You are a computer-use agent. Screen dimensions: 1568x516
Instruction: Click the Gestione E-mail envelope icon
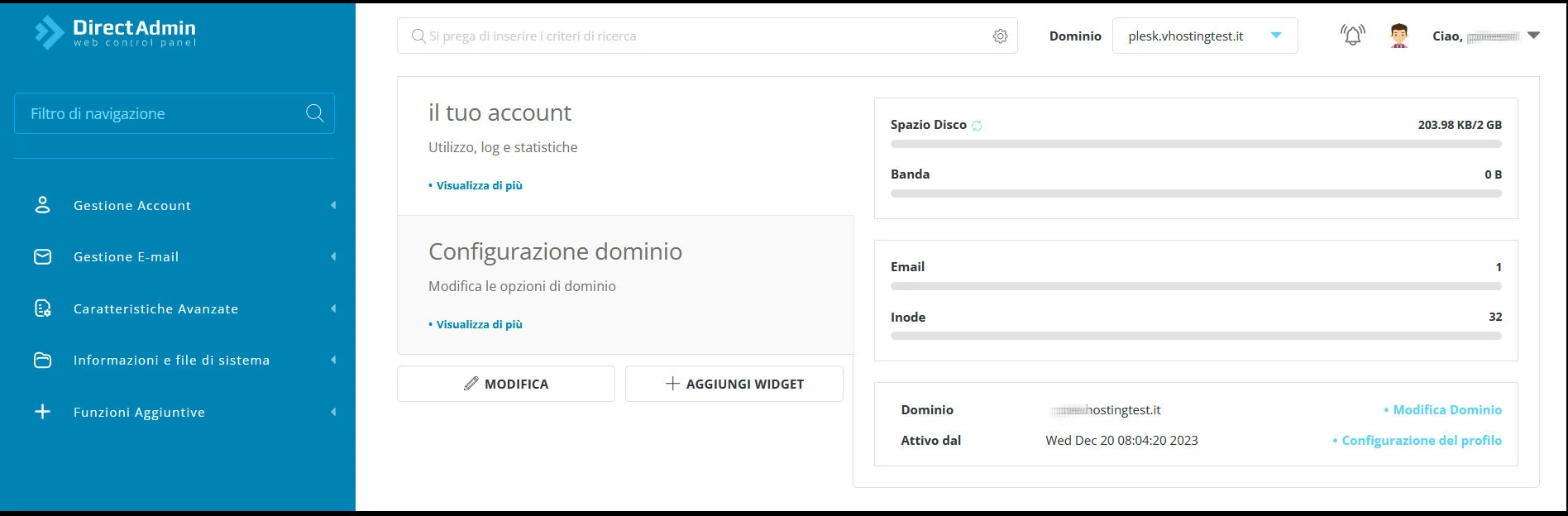pyautogui.click(x=42, y=256)
